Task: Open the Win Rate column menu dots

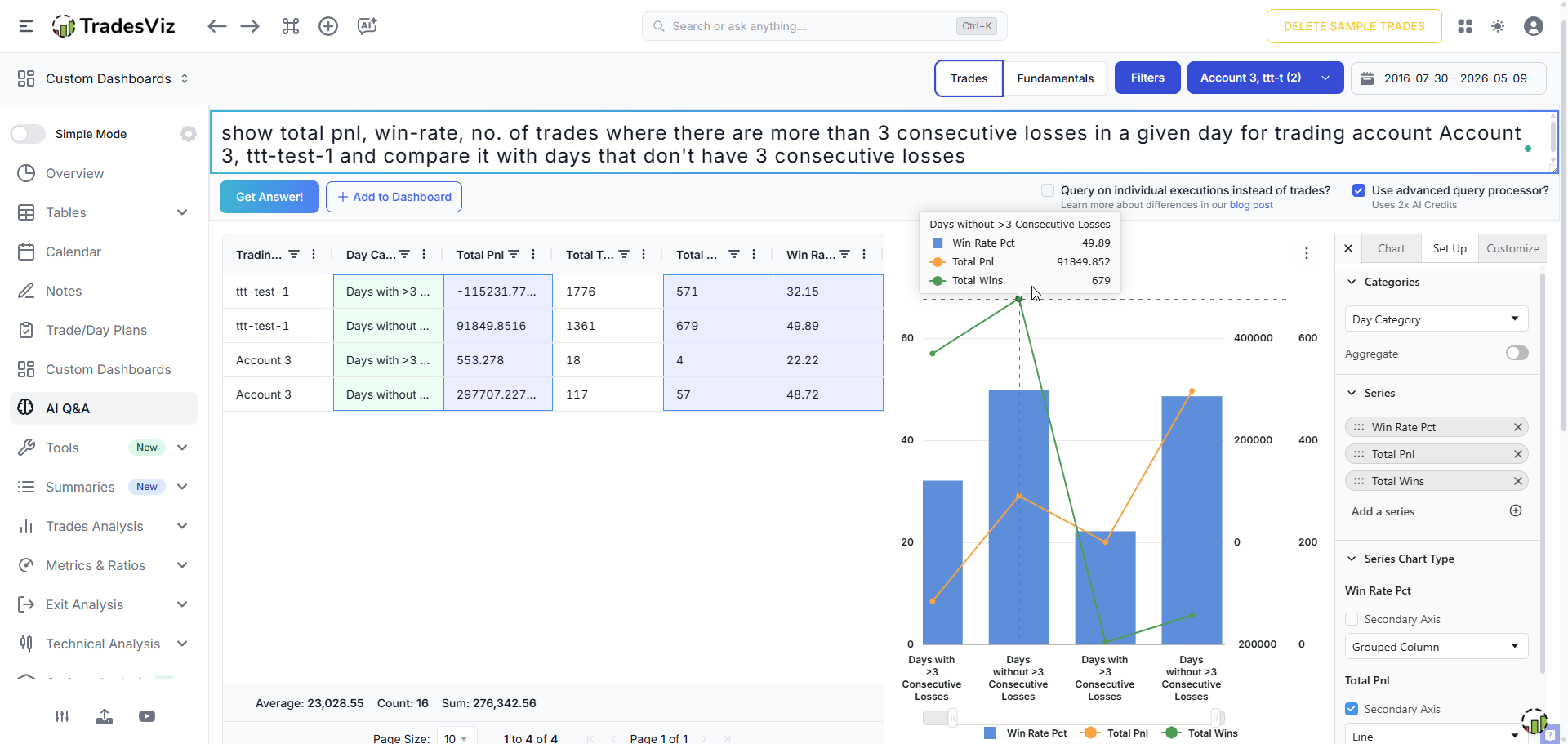Action: 864,255
